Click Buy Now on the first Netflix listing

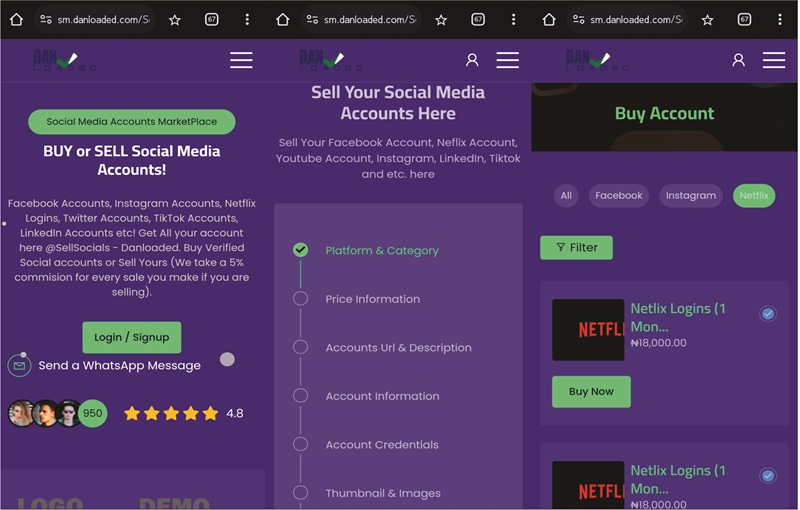coord(591,392)
